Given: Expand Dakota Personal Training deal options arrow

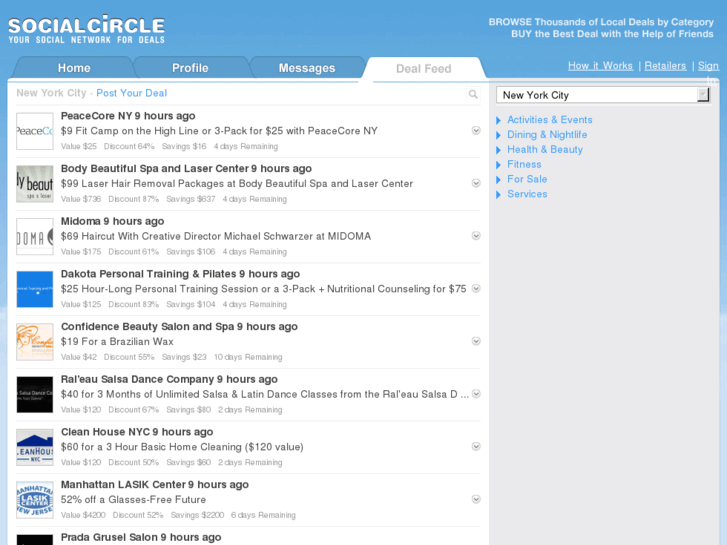Looking at the screenshot, I should pos(476,289).
